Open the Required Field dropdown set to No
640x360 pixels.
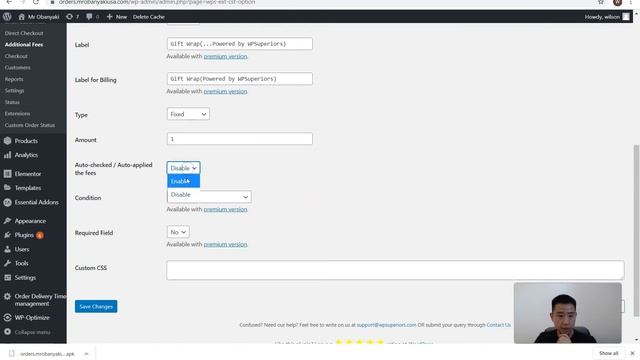[178, 232]
